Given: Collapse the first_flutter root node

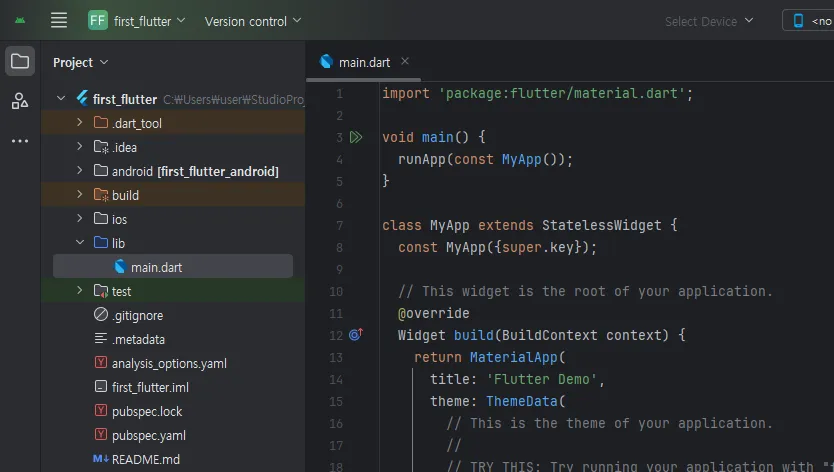Looking at the screenshot, I should tap(61, 98).
